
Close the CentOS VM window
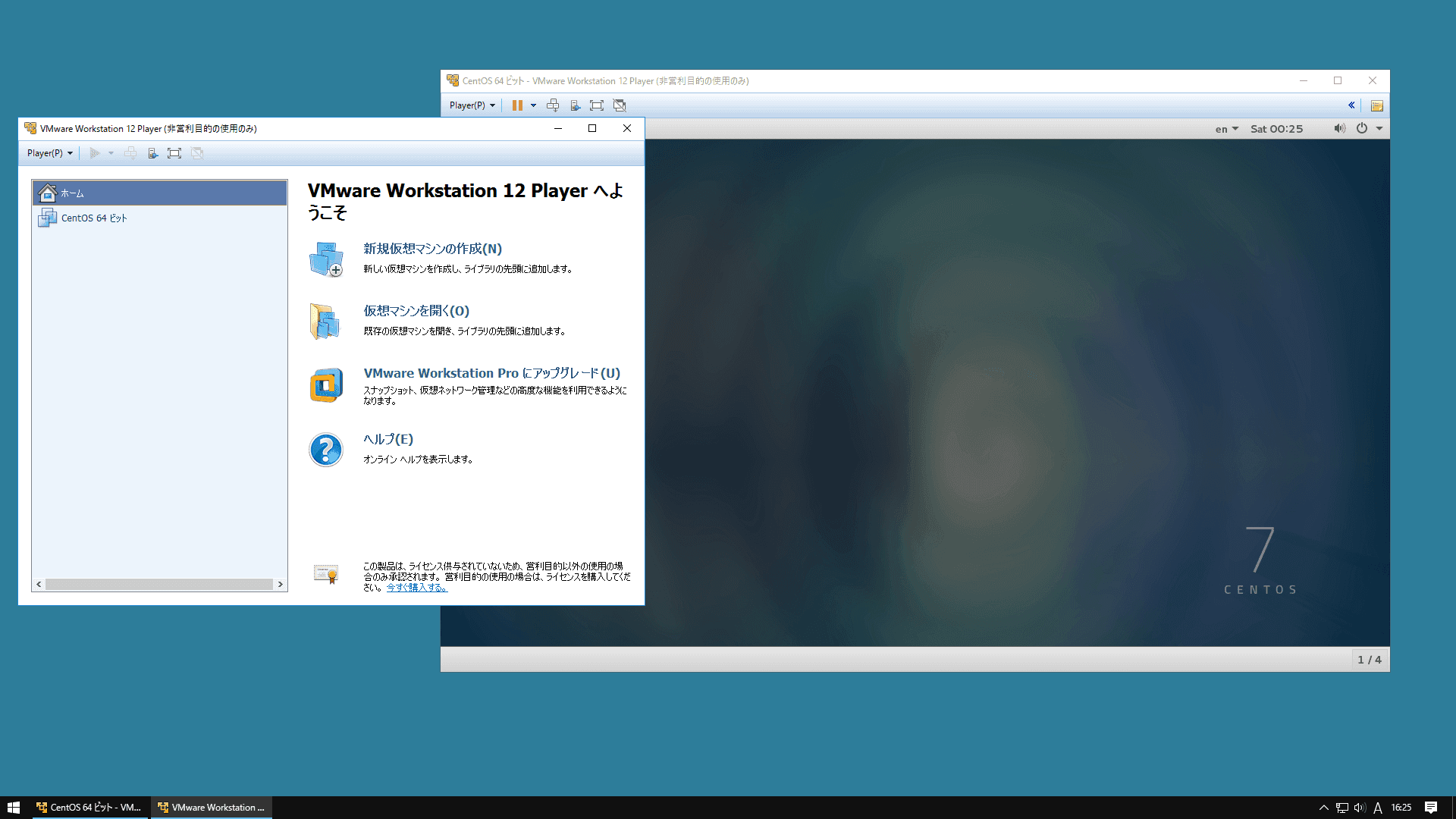[1373, 80]
